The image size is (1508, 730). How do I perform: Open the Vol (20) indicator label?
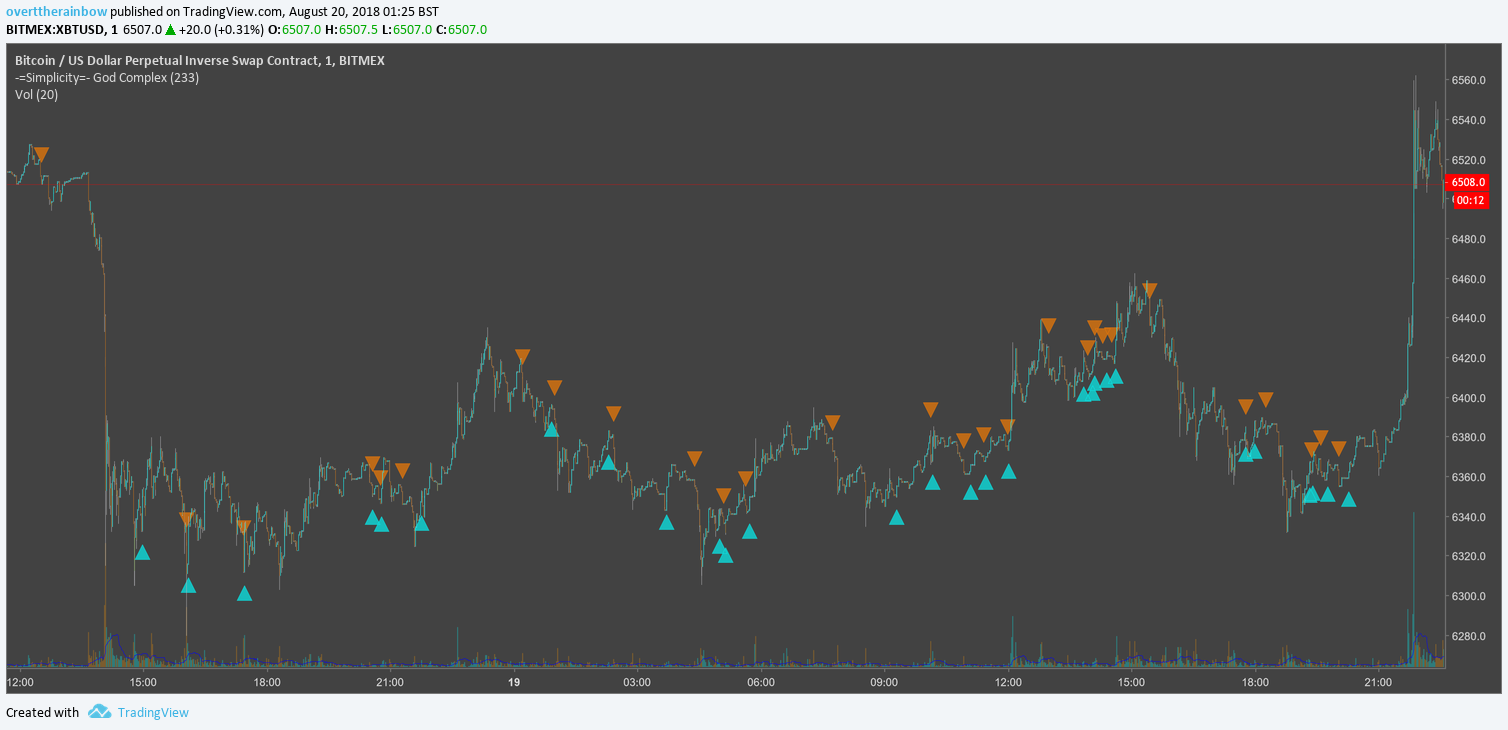coord(36,95)
